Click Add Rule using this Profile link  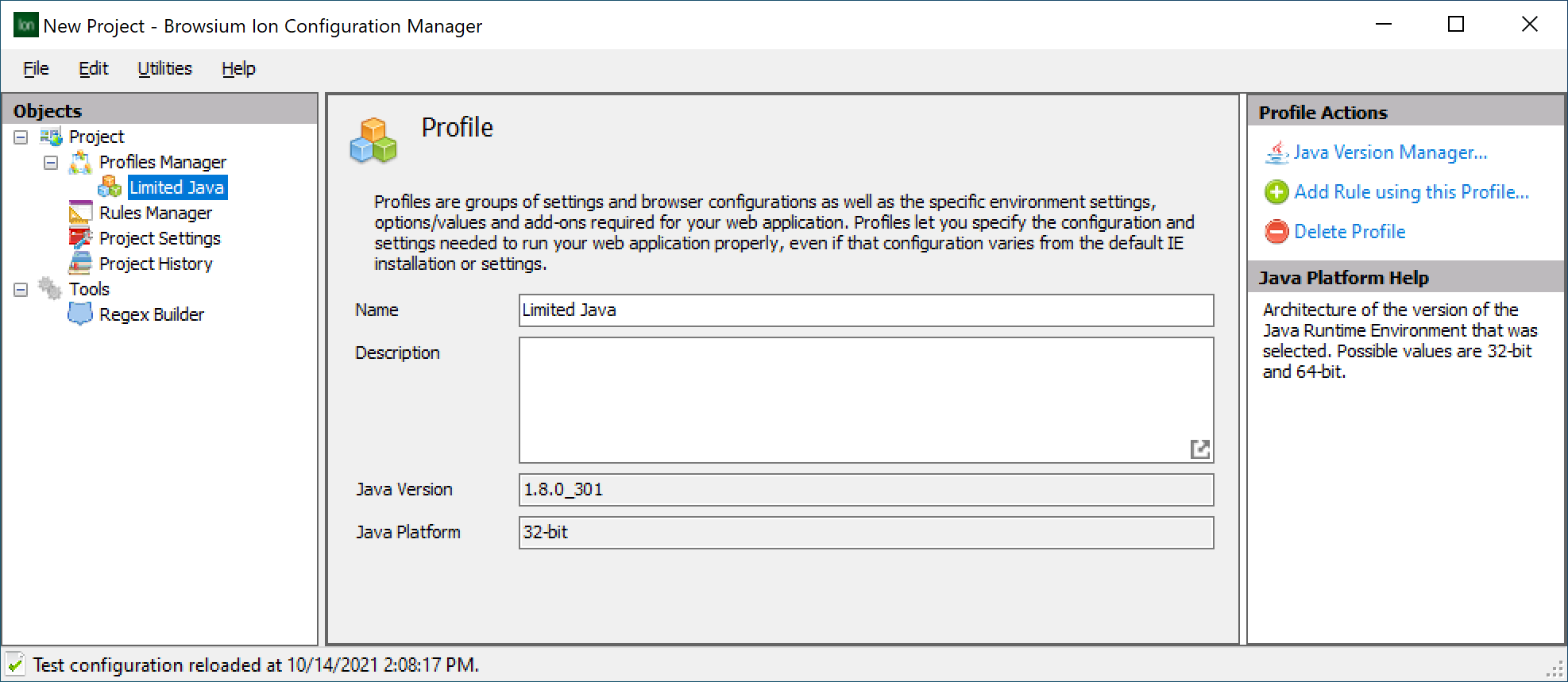tap(1412, 192)
